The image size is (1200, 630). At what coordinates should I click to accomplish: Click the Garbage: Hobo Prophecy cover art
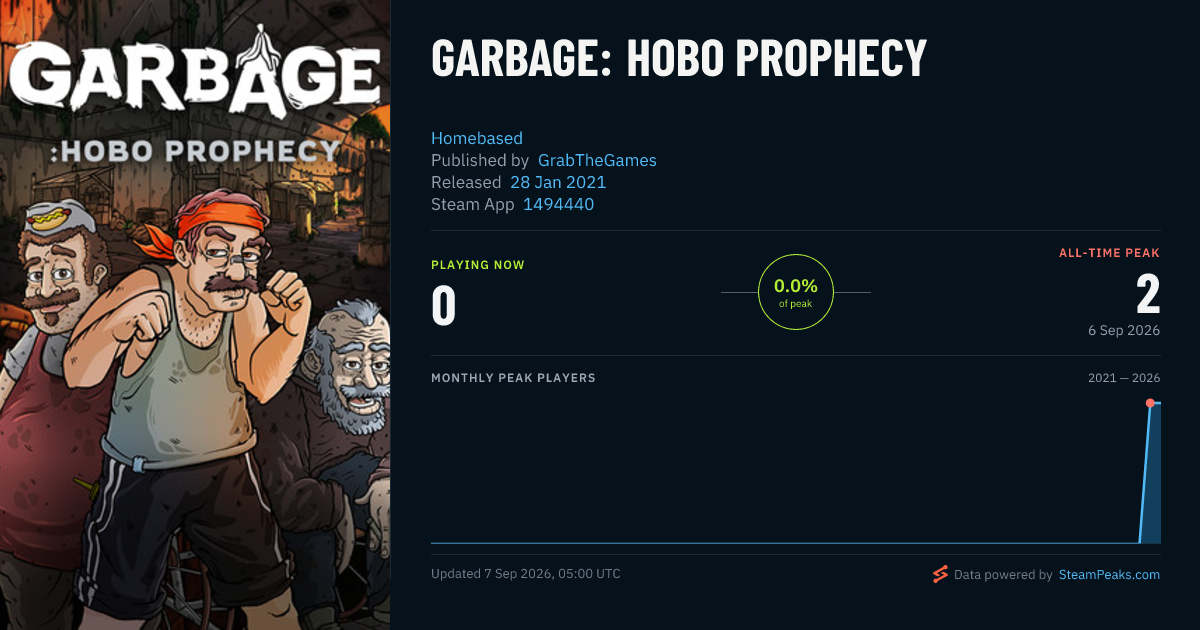coord(195,315)
